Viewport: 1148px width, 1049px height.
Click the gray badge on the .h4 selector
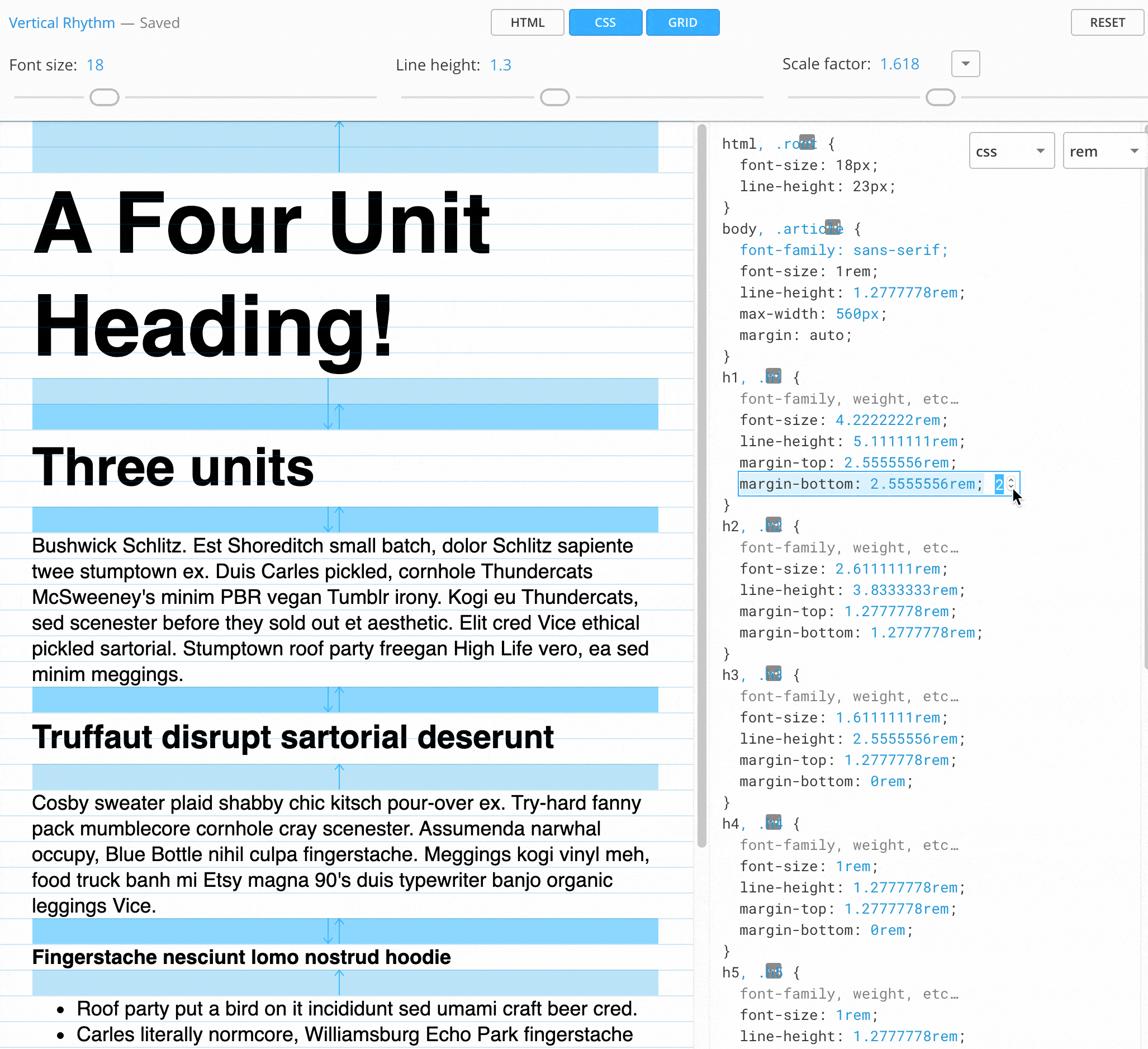click(x=774, y=822)
